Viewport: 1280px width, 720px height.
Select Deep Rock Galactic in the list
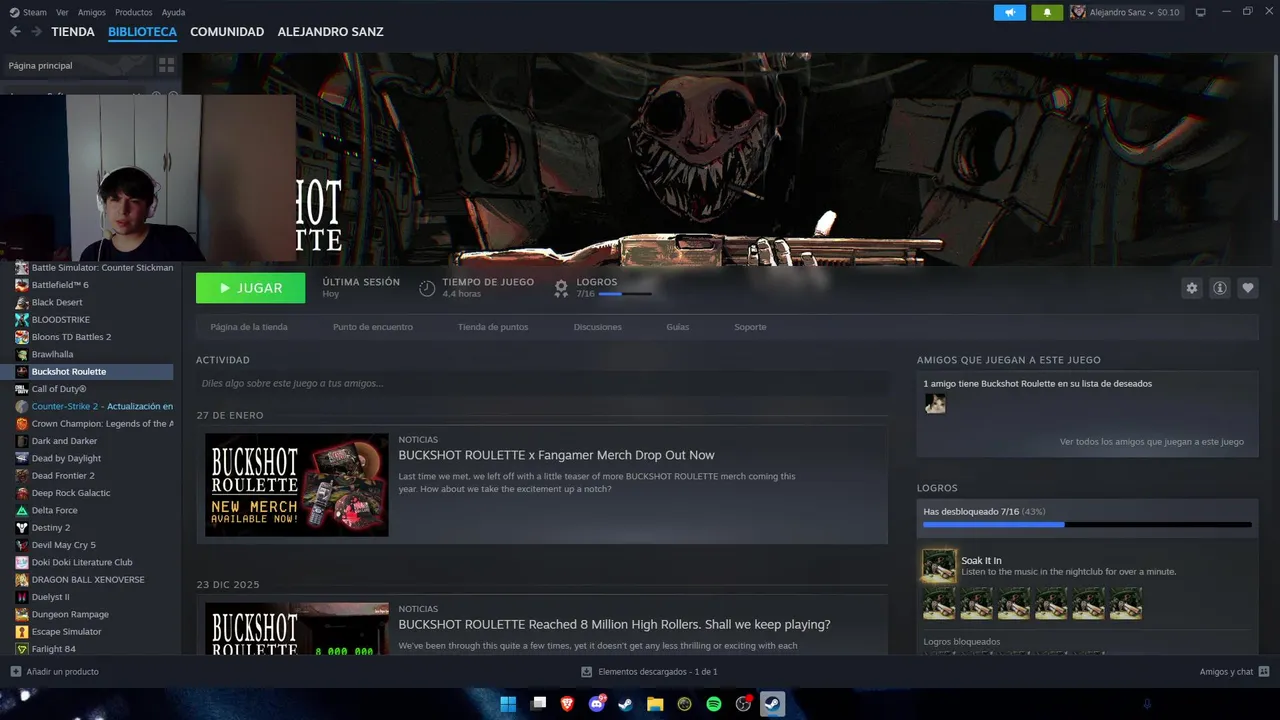[x=71, y=493]
